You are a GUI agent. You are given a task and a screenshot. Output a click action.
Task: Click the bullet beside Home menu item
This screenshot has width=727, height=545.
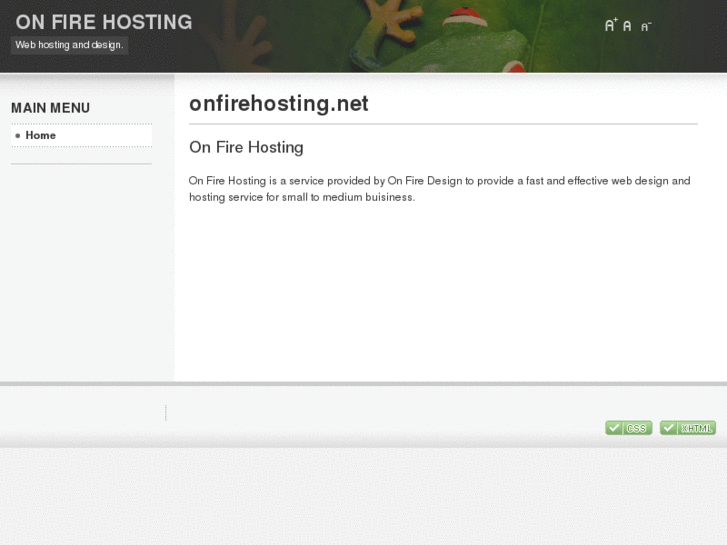[x=17, y=136]
